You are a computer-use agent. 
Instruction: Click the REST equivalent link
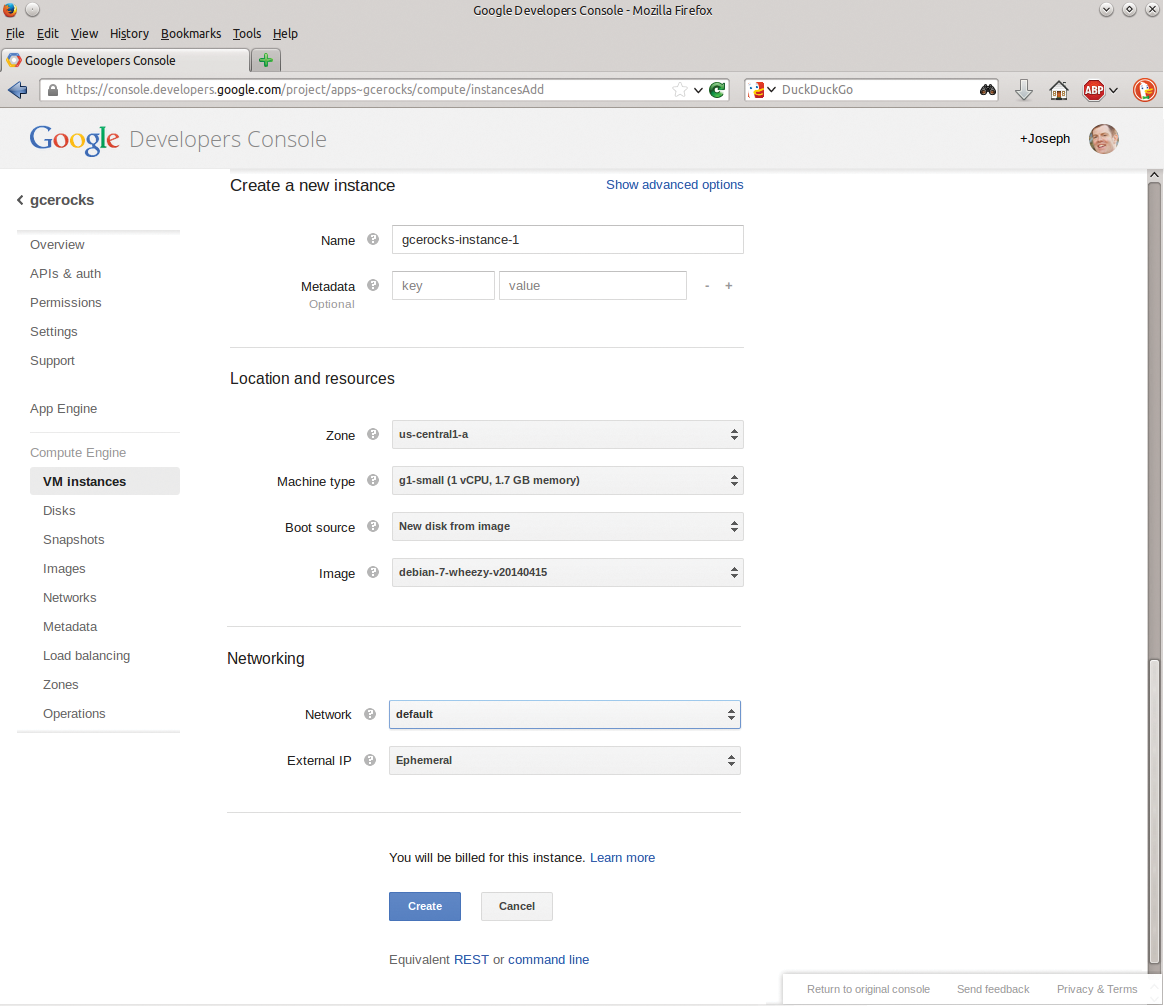471,959
